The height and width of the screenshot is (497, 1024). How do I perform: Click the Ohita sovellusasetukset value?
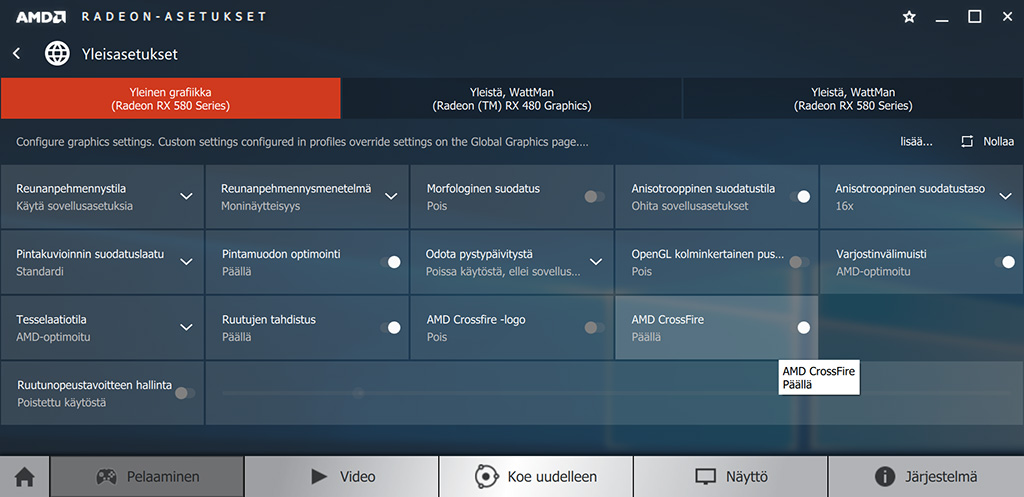(690, 206)
